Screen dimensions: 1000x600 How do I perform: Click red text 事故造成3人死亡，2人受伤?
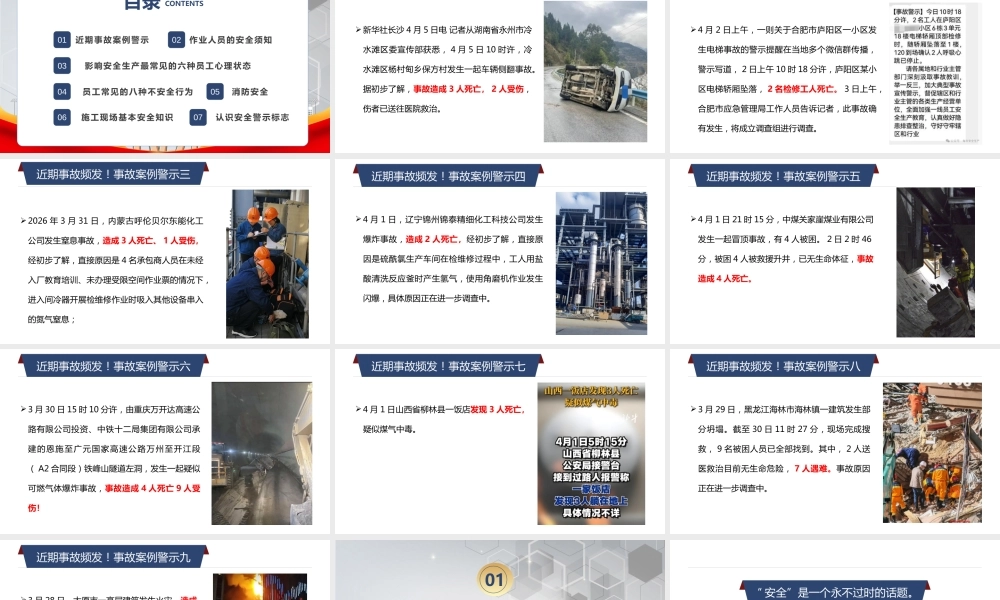(x=470, y=89)
